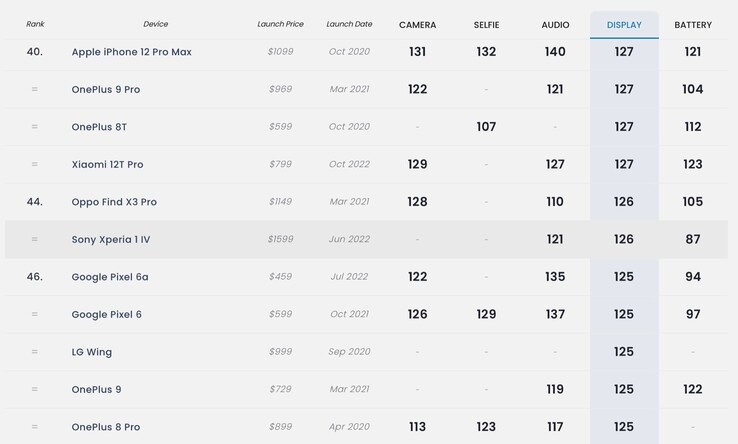This screenshot has width=738, height=444.
Task: Select the AUDIO score column header
Action: click(555, 25)
